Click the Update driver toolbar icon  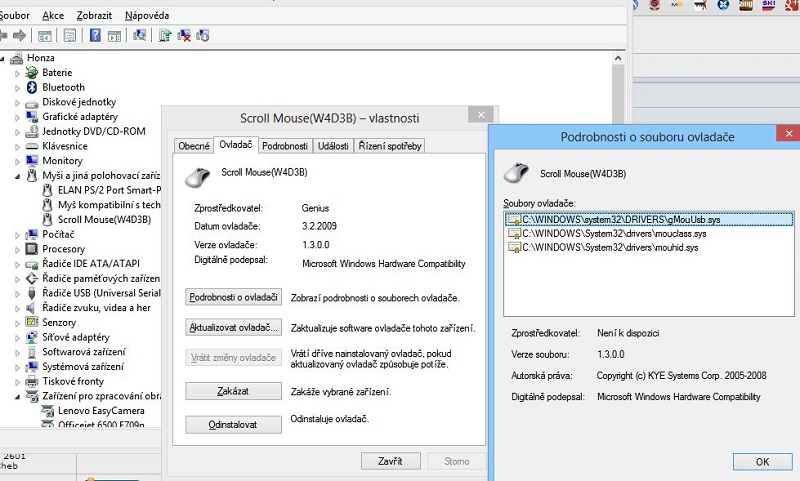click(164, 35)
